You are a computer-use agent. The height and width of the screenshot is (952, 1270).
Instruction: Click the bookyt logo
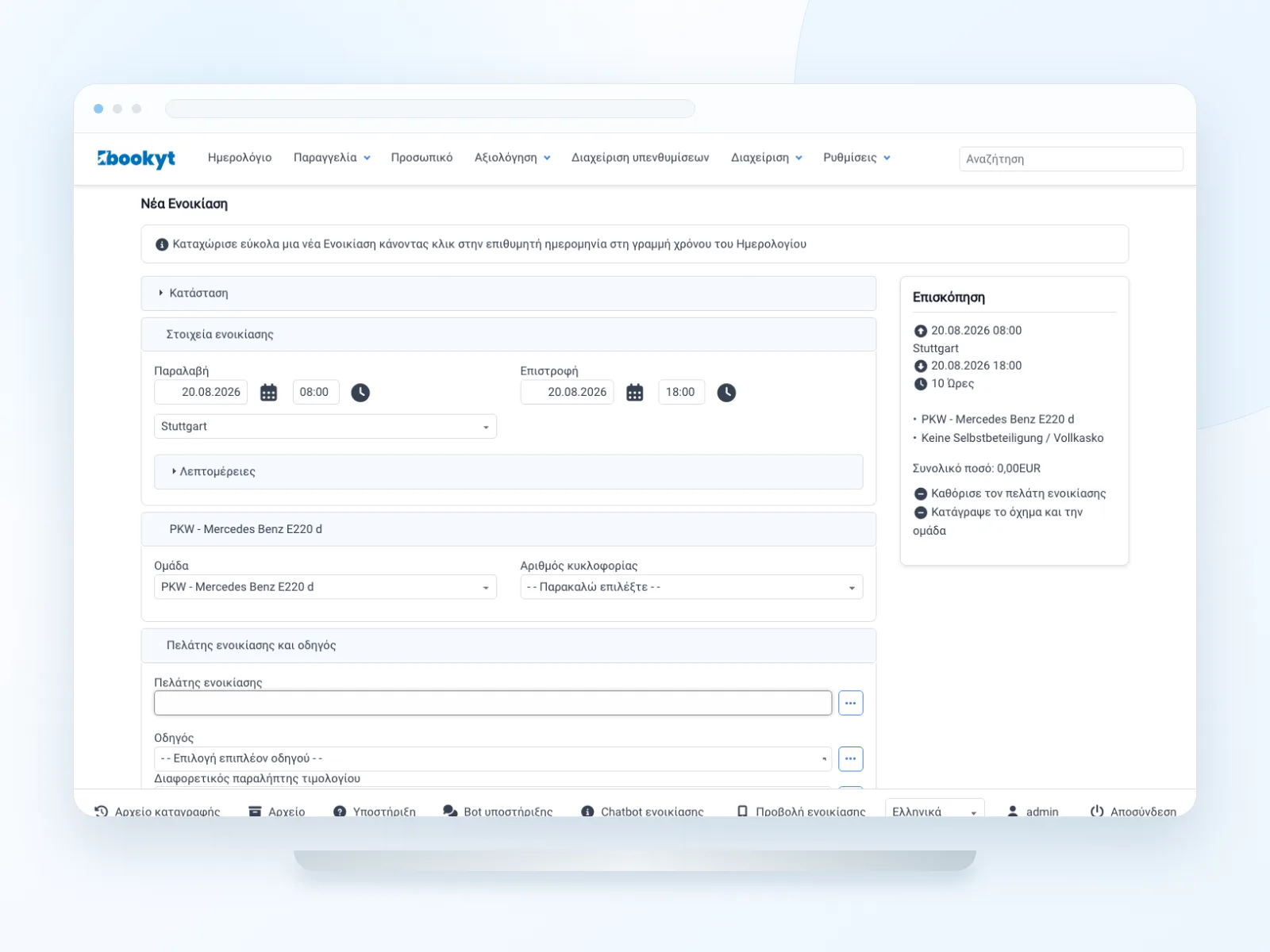pos(137,159)
